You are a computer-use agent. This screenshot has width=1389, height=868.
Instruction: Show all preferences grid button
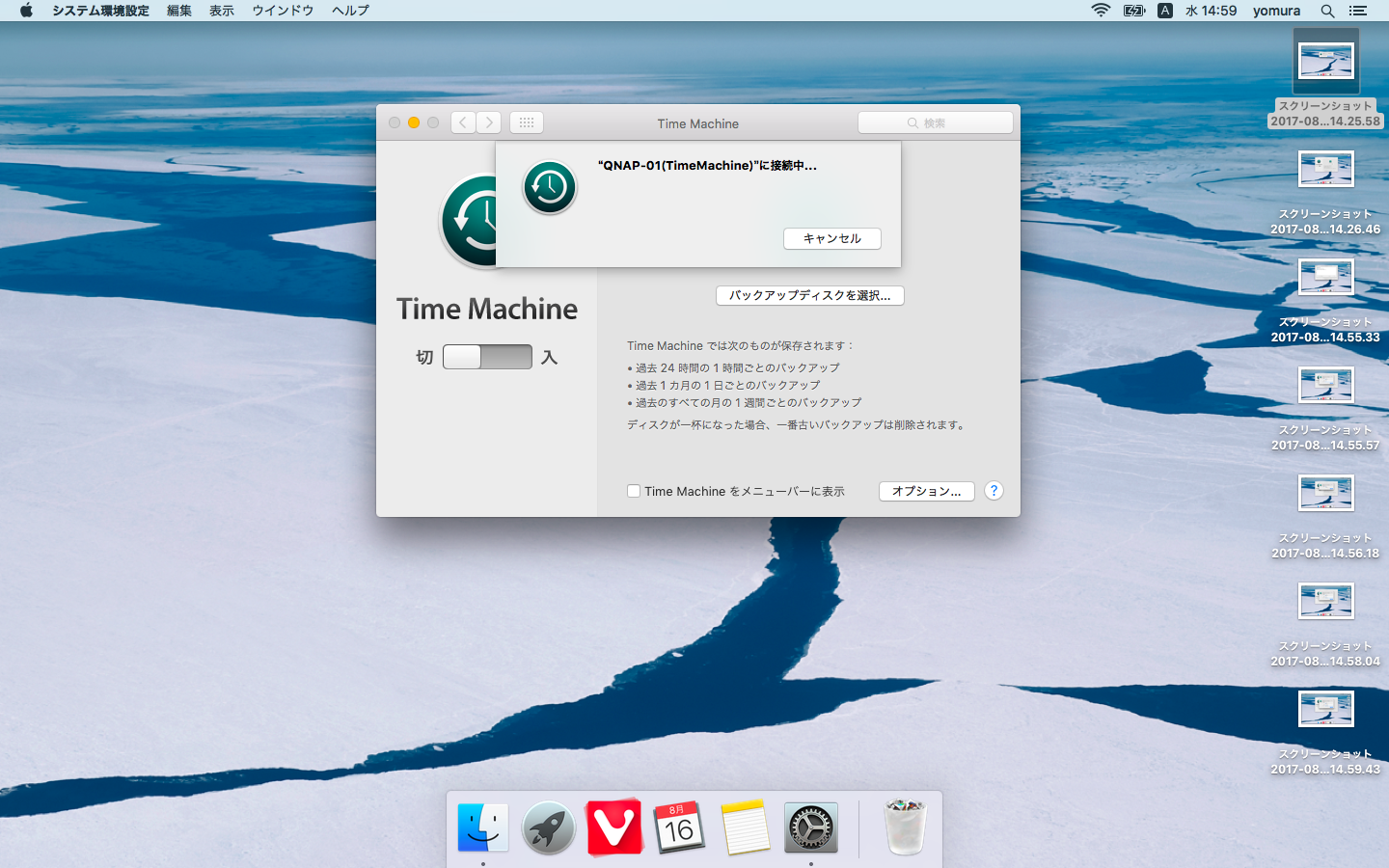527,122
